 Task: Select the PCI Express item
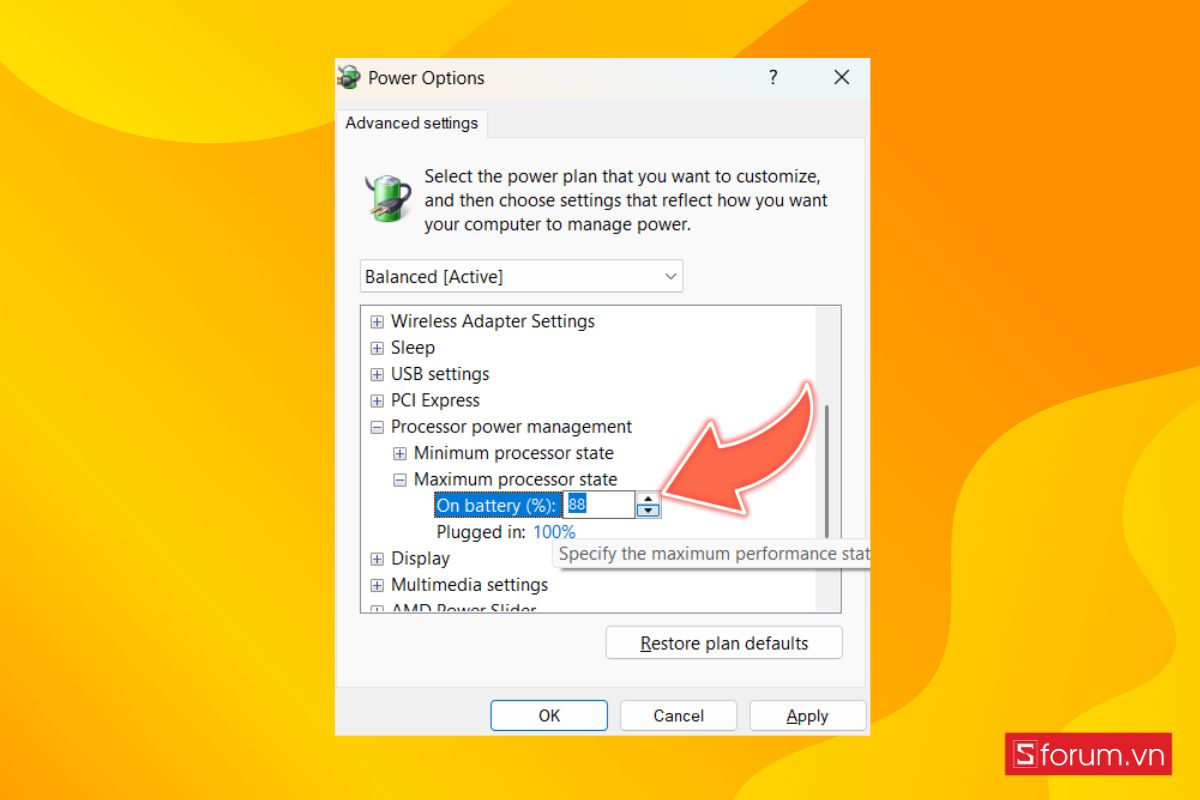pos(435,400)
